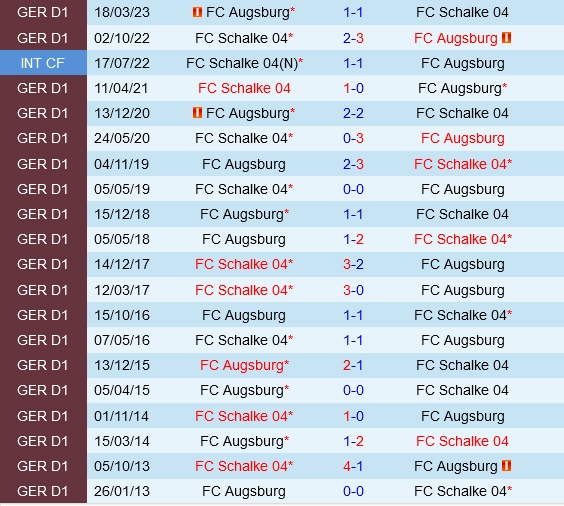The height and width of the screenshot is (506, 564).
Task: Select the 04/11/19 match date
Action: tap(122, 164)
